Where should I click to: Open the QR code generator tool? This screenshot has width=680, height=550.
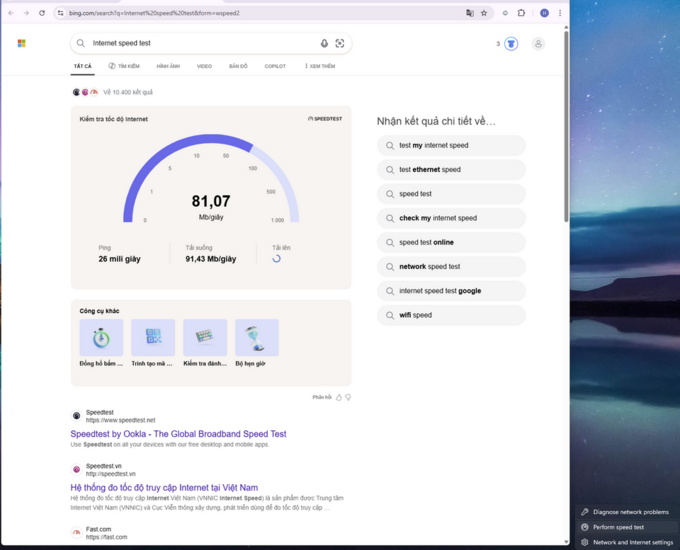click(153, 338)
